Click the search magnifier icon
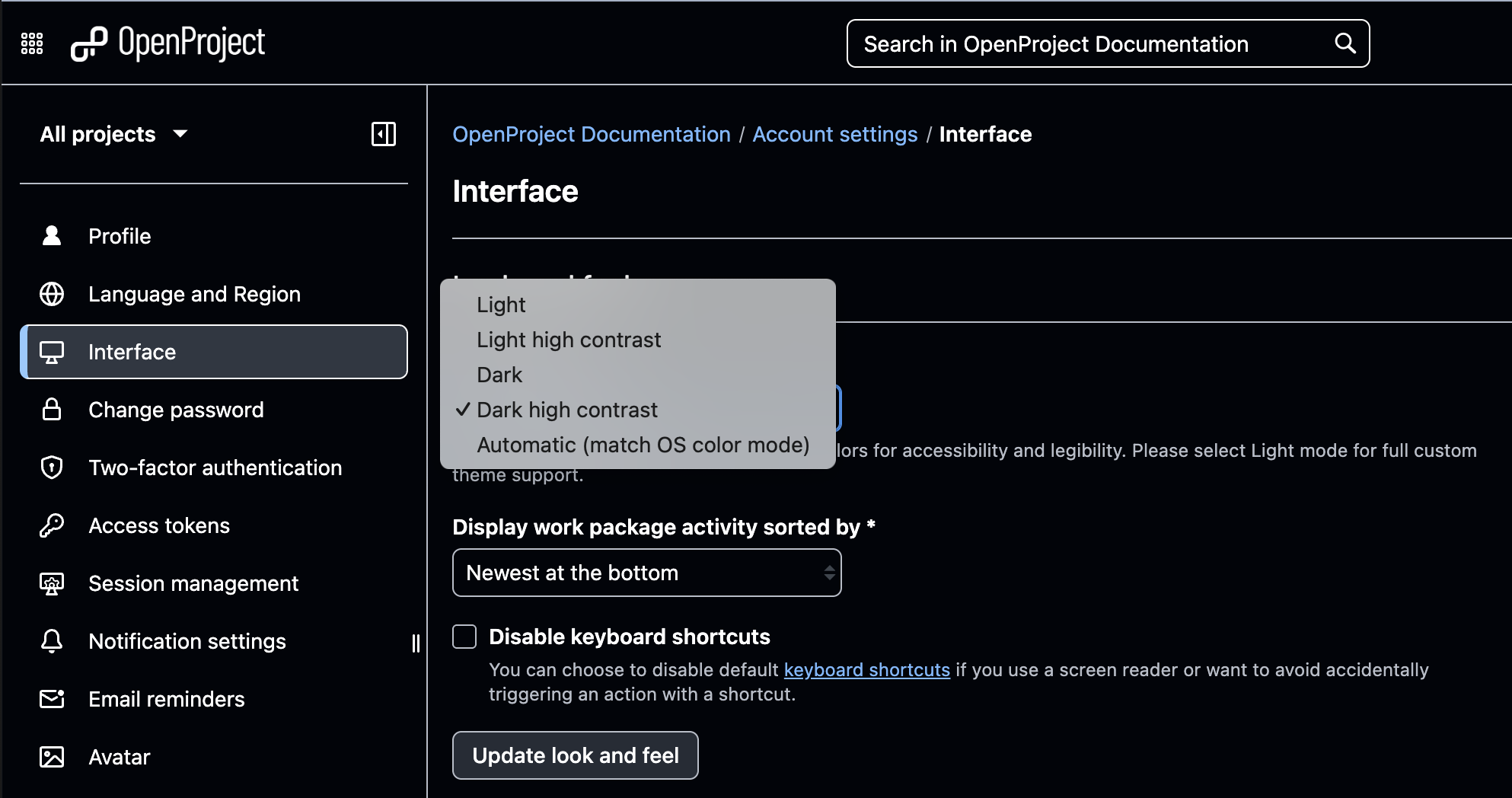1512x798 pixels. [1345, 43]
